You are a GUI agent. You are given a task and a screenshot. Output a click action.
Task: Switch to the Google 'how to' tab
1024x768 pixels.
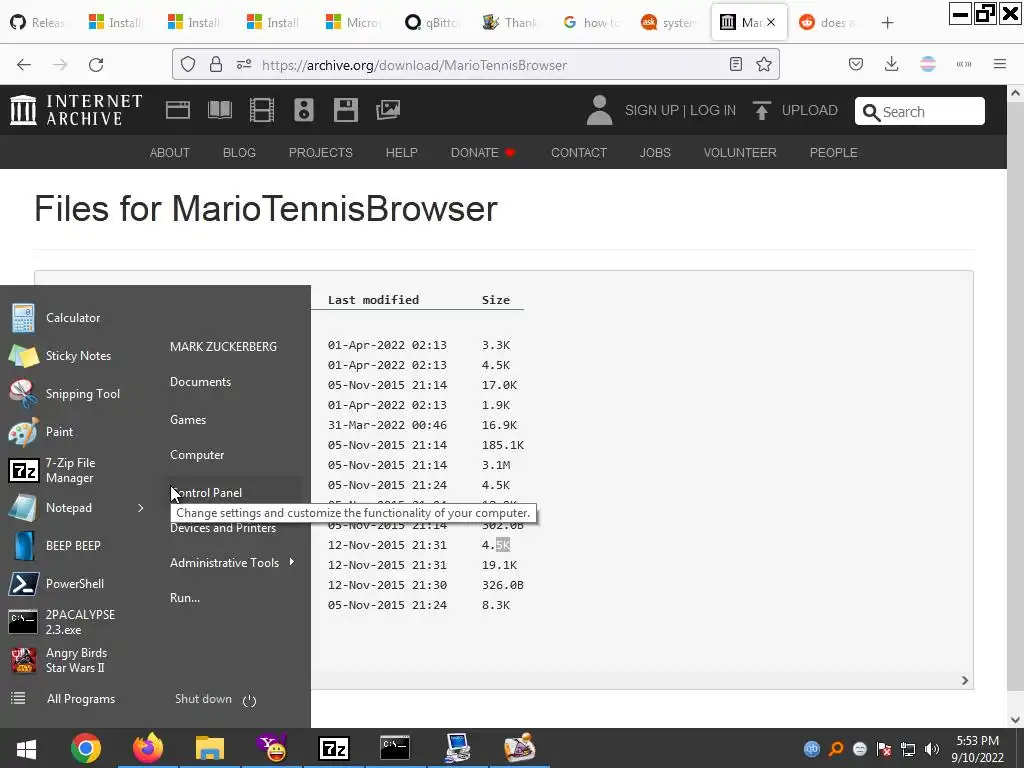click(591, 23)
